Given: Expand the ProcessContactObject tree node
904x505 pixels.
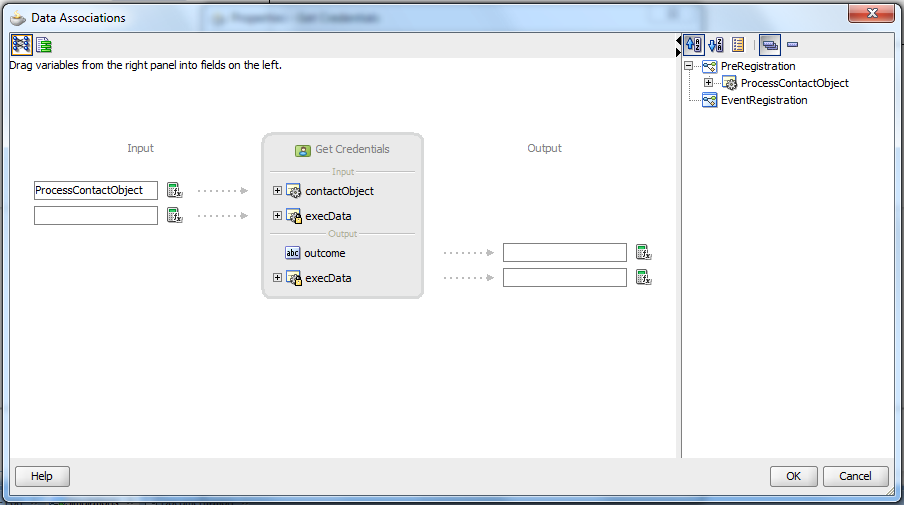Looking at the screenshot, I should (708, 82).
